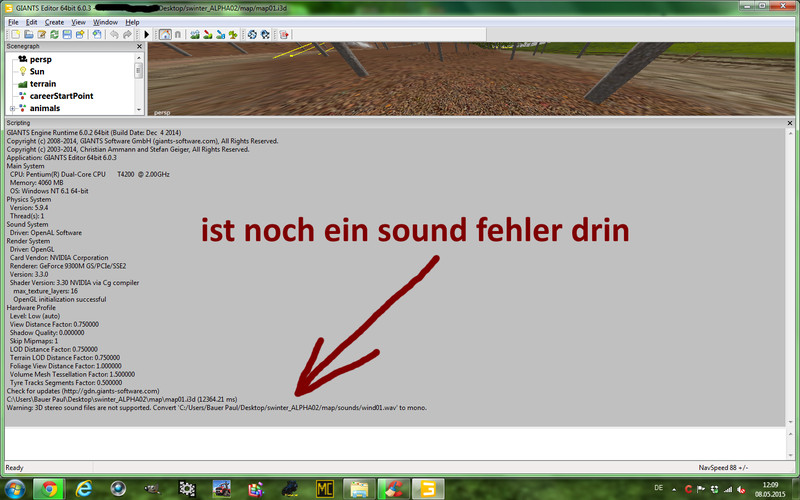Select the terrain sculpt tool icon
The width and height of the screenshot is (800, 500).
pos(194,34)
